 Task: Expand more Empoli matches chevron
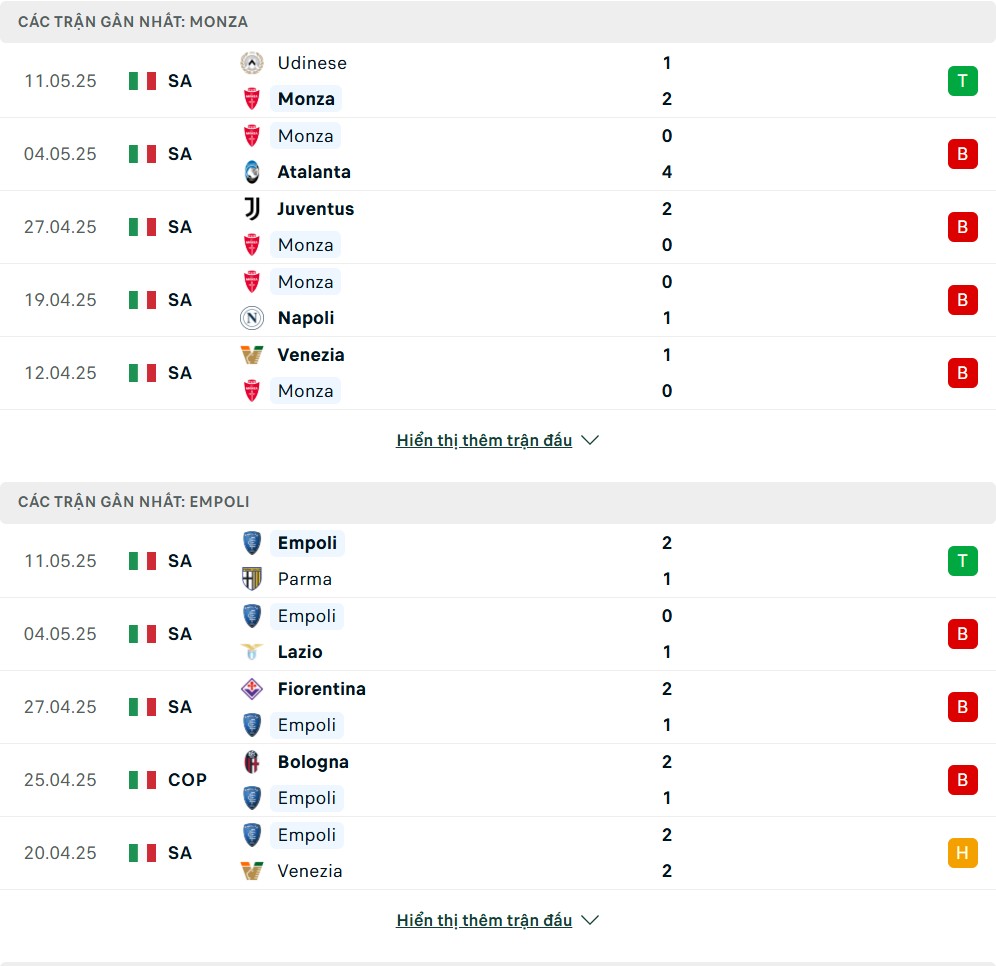[x=590, y=920]
